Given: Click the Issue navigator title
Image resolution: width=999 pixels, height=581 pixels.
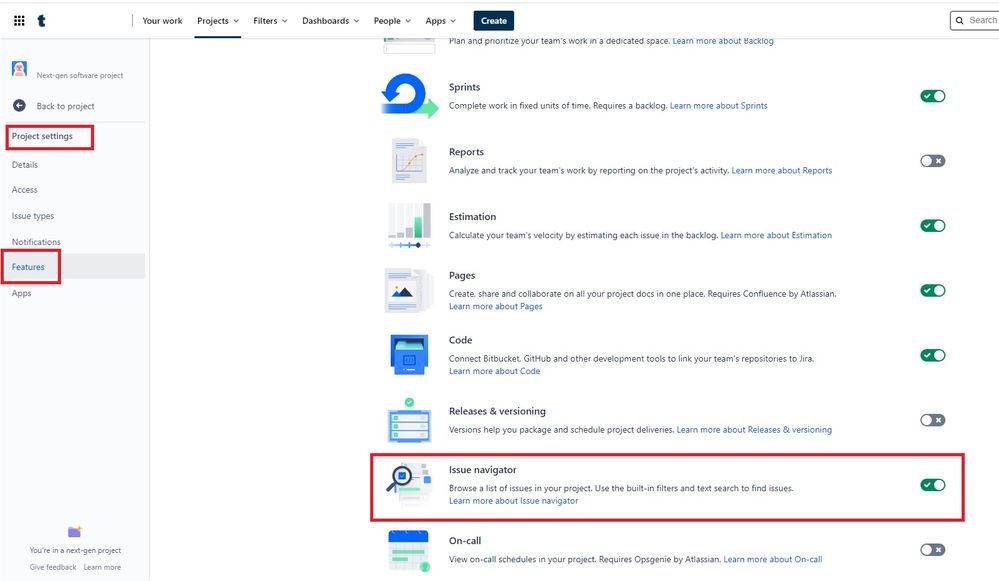Looking at the screenshot, I should coord(482,470).
